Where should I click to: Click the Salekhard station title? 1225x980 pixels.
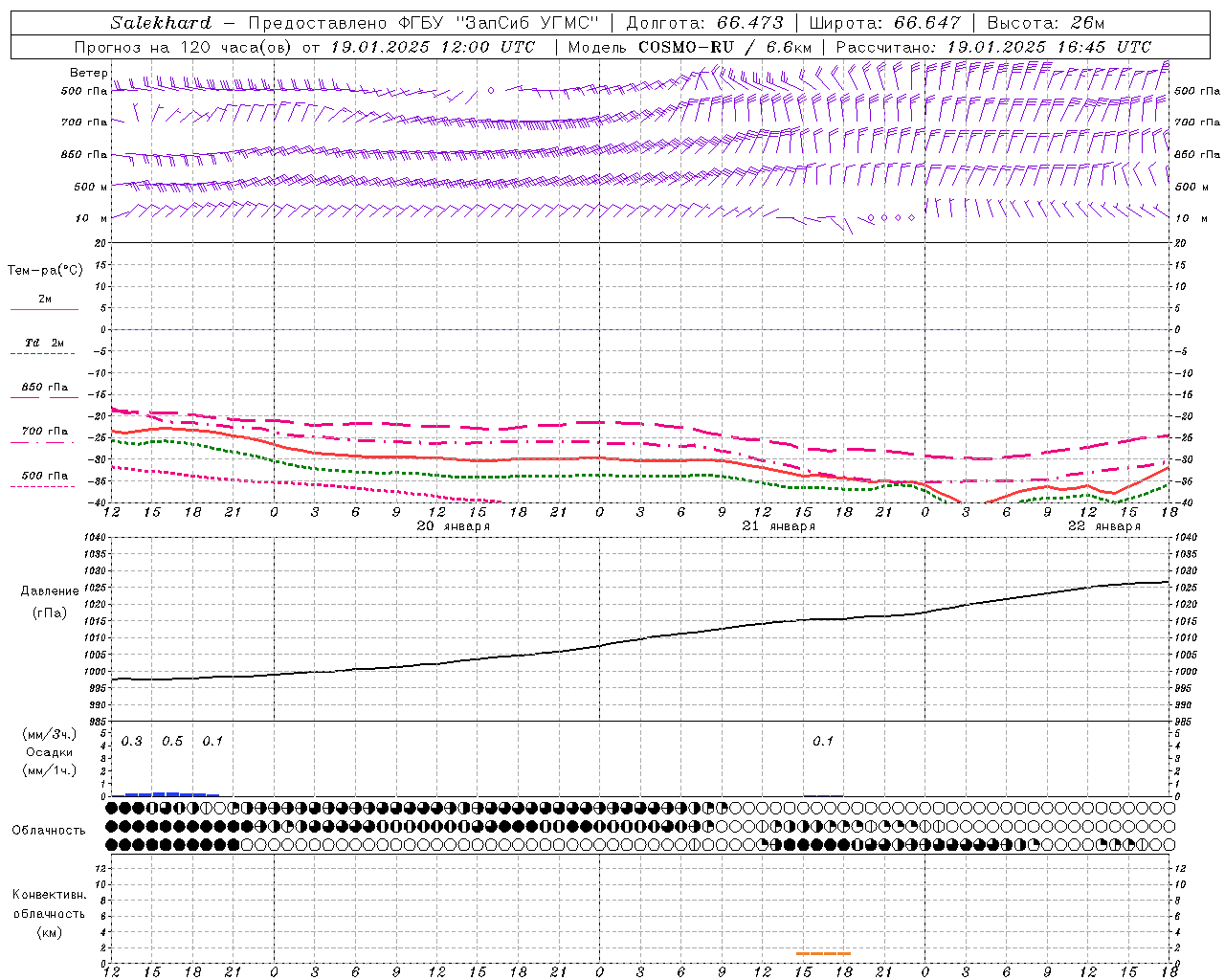(x=161, y=23)
